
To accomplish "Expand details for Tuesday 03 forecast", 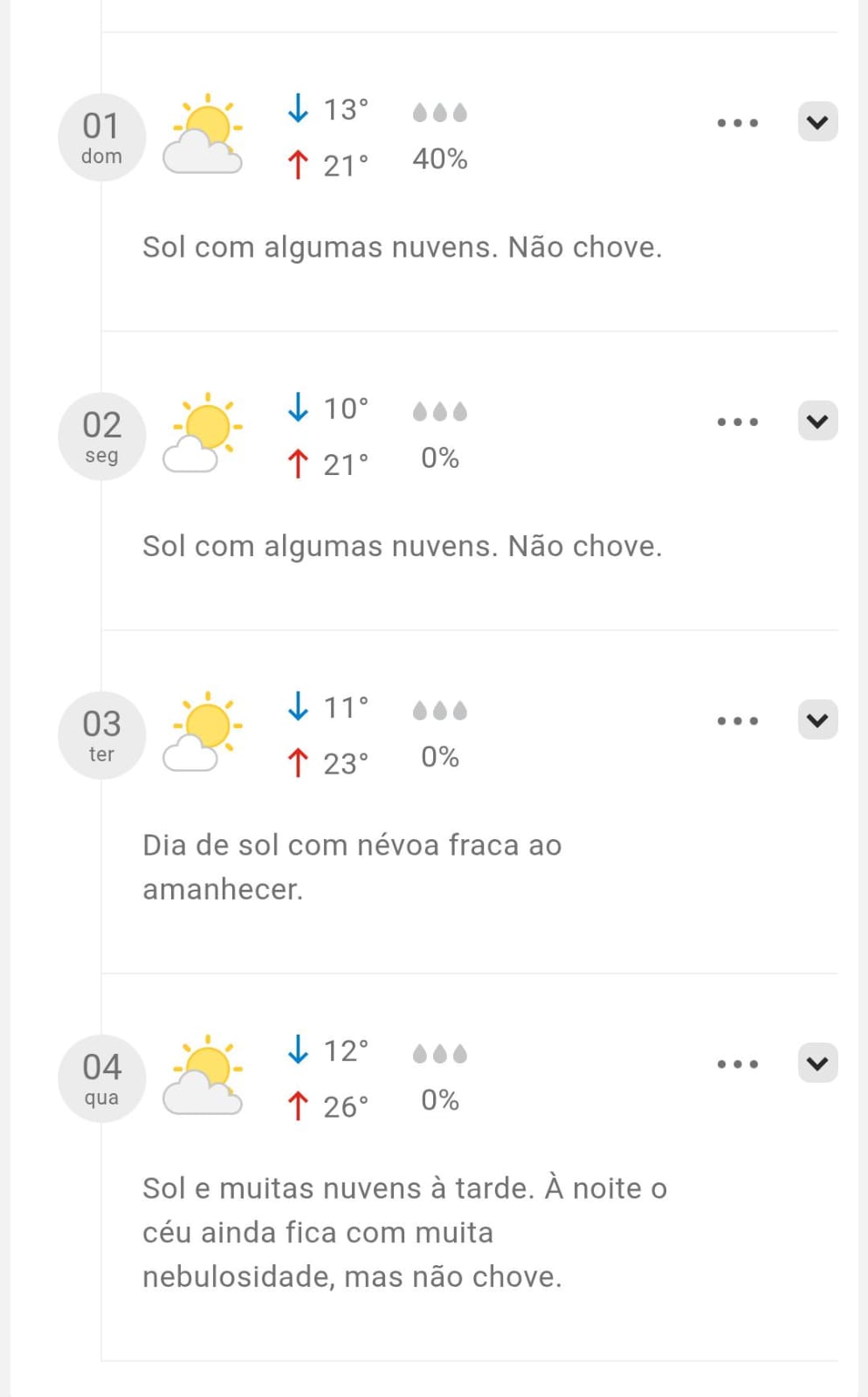I will [x=817, y=720].
